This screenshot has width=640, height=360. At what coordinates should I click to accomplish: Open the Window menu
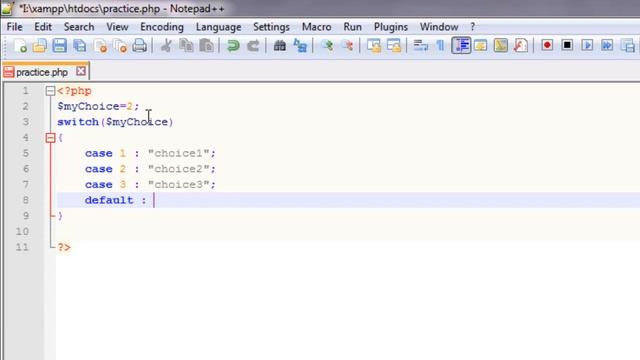(439, 27)
